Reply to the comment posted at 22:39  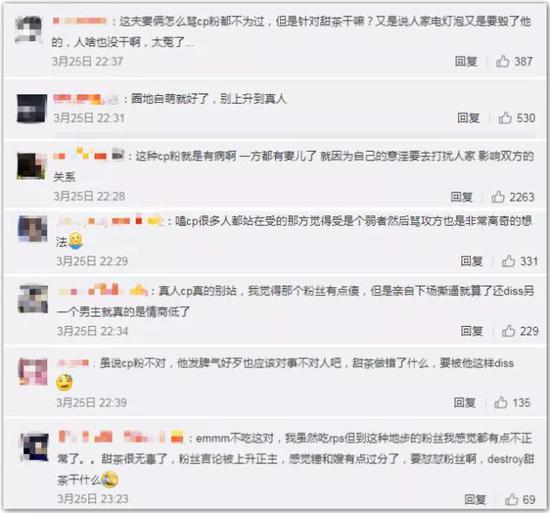click(x=464, y=403)
